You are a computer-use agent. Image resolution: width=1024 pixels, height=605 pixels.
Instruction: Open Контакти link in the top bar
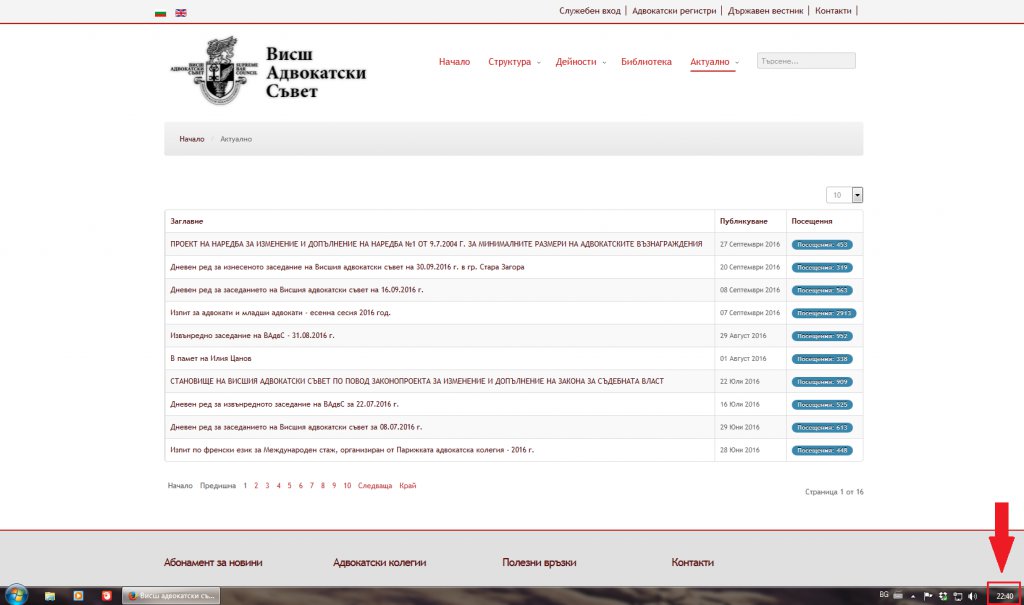pyautogui.click(x=833, y=10)
